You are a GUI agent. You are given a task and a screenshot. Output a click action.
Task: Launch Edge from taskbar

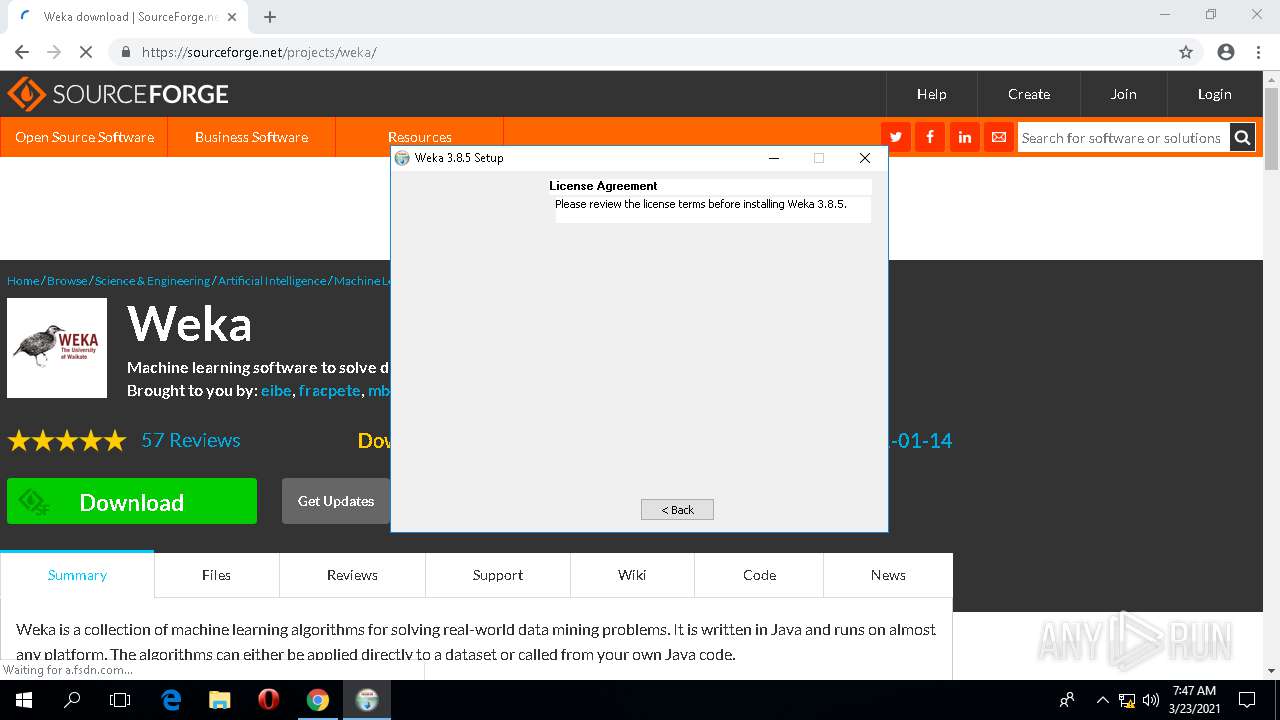[x=171, y=700]
